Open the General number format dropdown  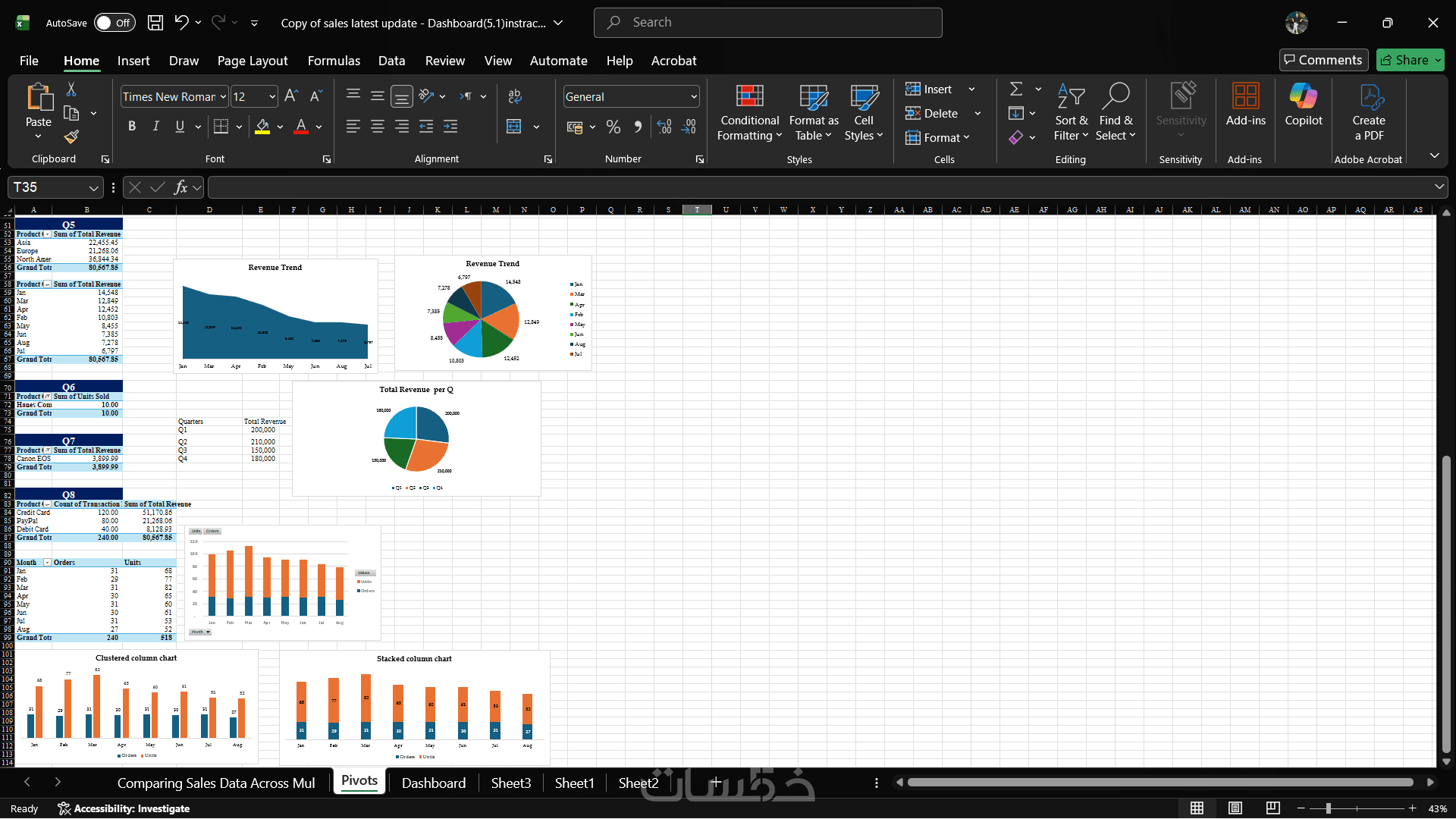pos(693,97)
